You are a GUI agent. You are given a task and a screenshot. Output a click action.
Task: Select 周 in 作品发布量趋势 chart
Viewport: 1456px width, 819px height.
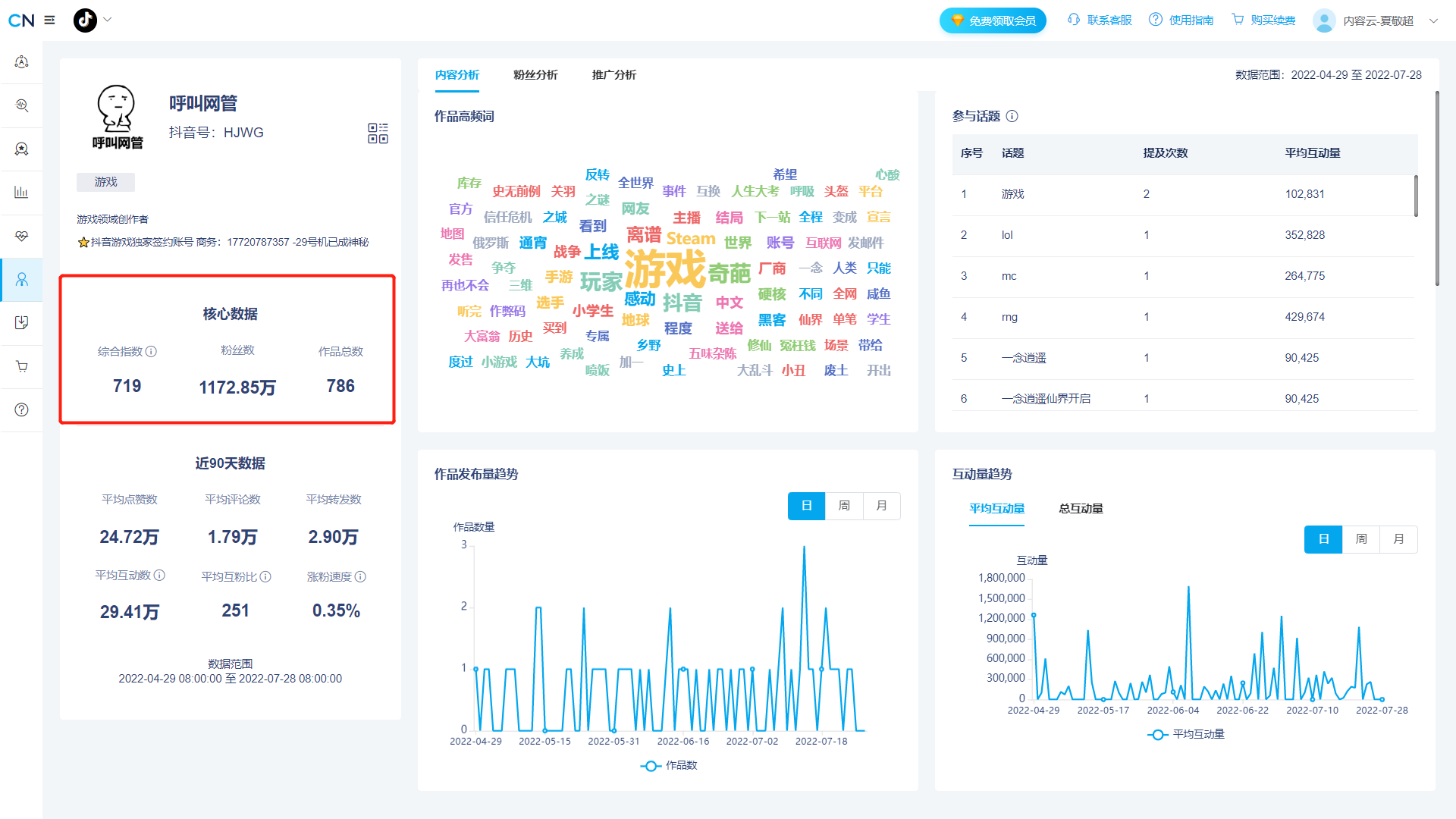(x=844, y=506)
